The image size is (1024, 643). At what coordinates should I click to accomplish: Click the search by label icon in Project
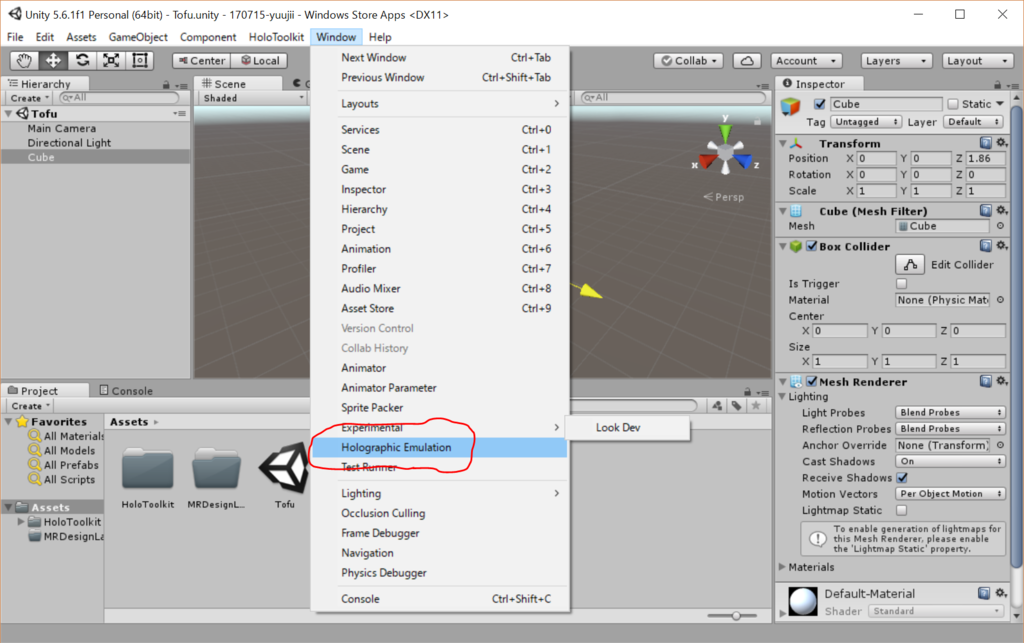(737, 406)
